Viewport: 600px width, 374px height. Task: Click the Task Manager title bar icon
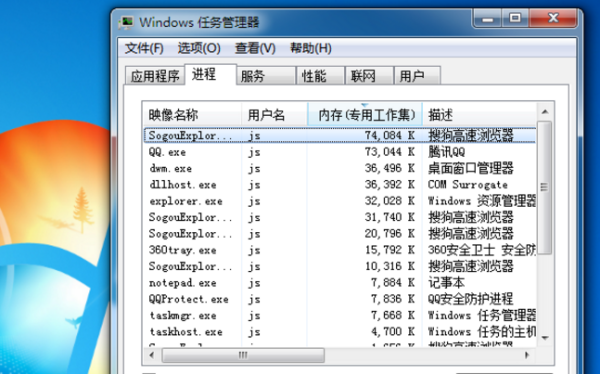(126, 22)
